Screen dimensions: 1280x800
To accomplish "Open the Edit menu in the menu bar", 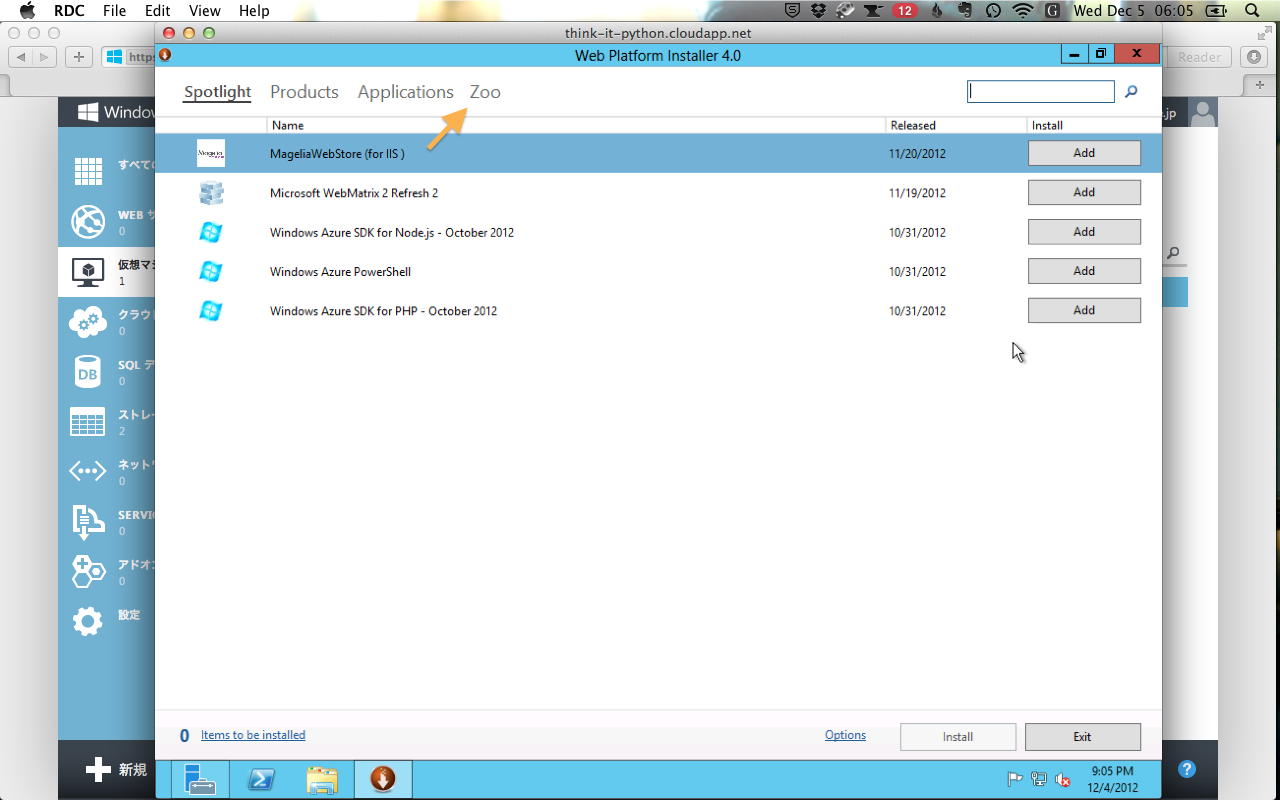I will (x=157, y=11).
